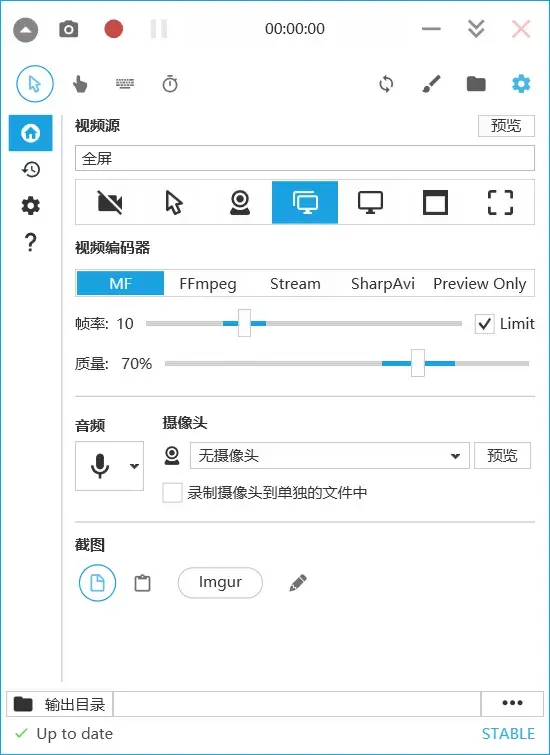Click the 输出目录 folder button
This screenshot has width=550, height=755.
tap(60, 704)
